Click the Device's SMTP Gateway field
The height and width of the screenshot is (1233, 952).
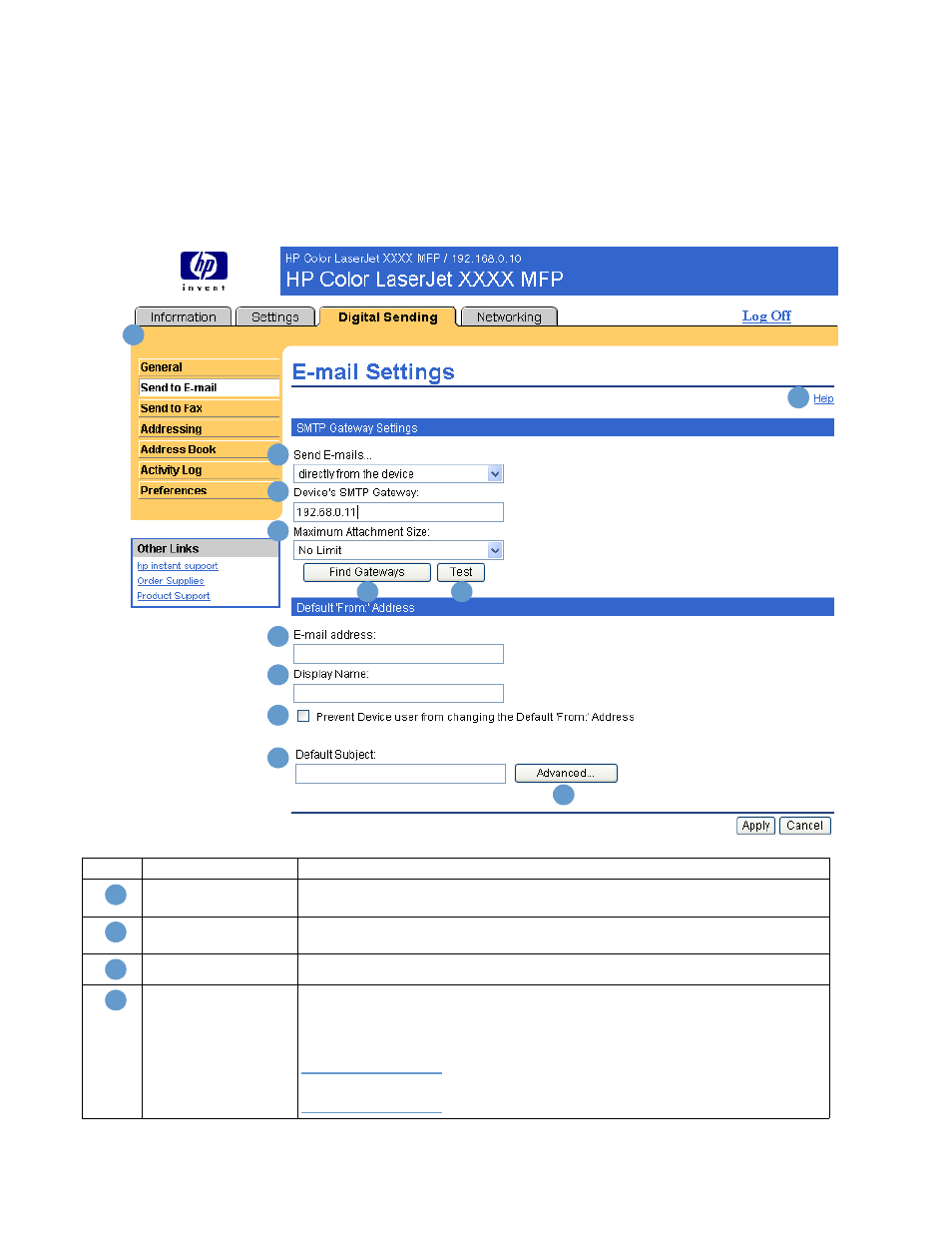pos(398,512)
